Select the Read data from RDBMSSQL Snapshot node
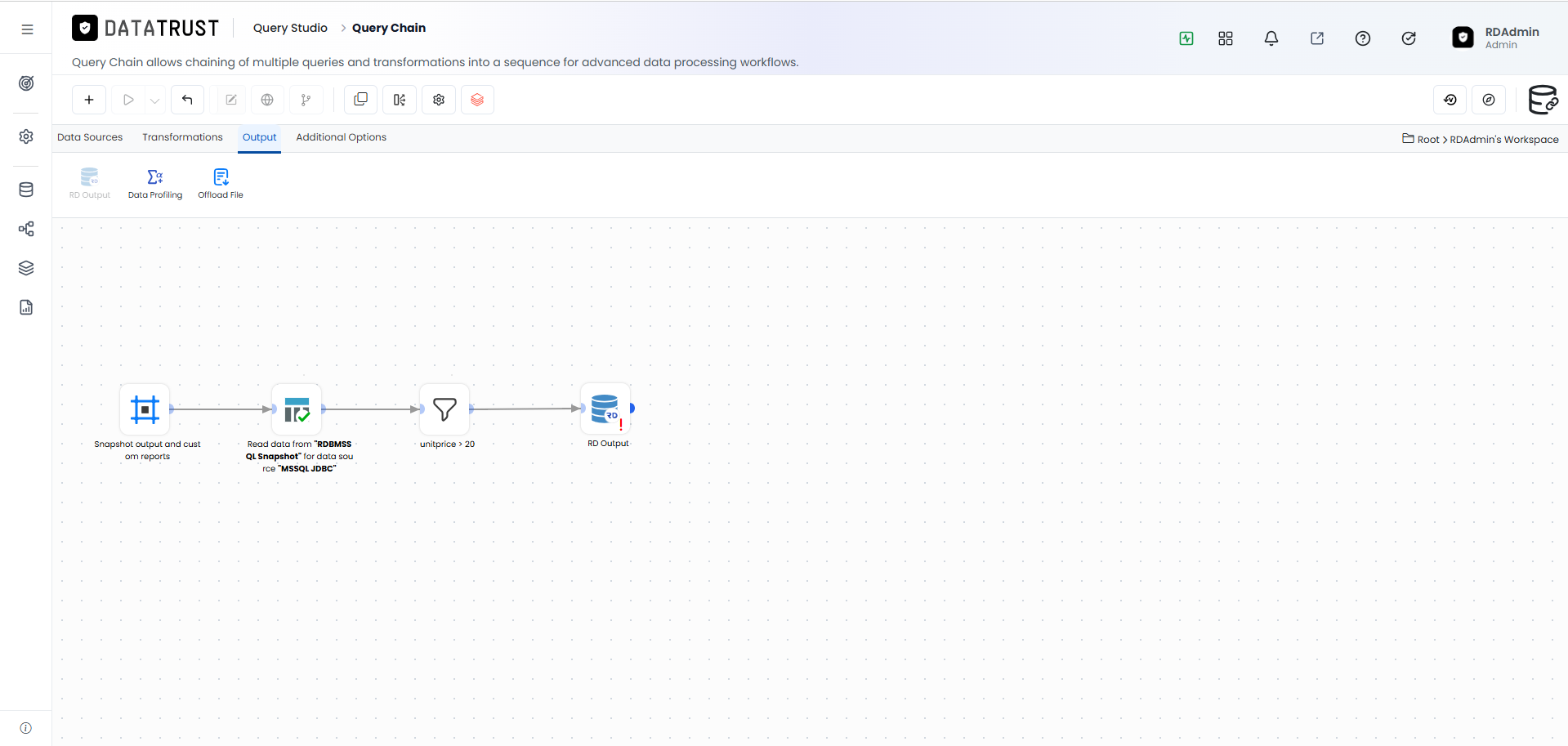 pyautogui.click(x=297, y=409)
